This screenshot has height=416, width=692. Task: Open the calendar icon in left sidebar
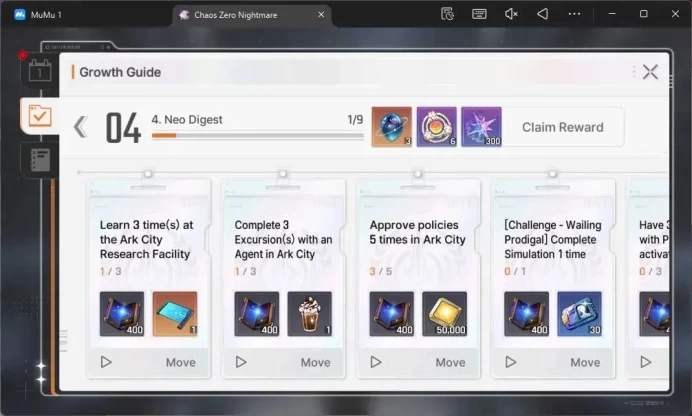40,71
